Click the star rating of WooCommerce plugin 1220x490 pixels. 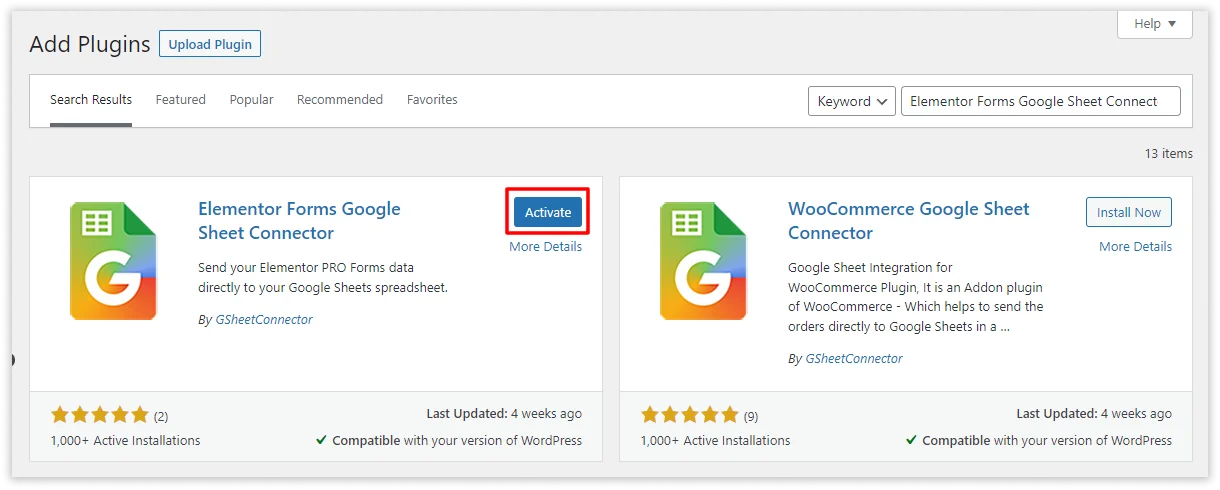click(689, 415)
